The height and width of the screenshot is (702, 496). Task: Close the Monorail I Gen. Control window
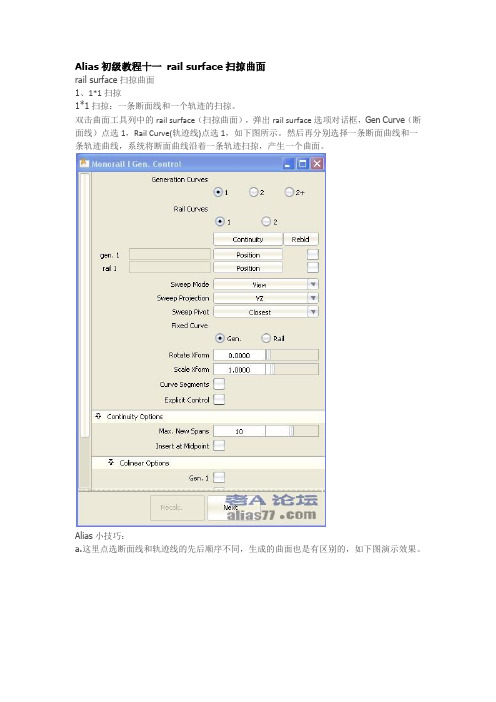pyautogui.click(x=317, y=163)
